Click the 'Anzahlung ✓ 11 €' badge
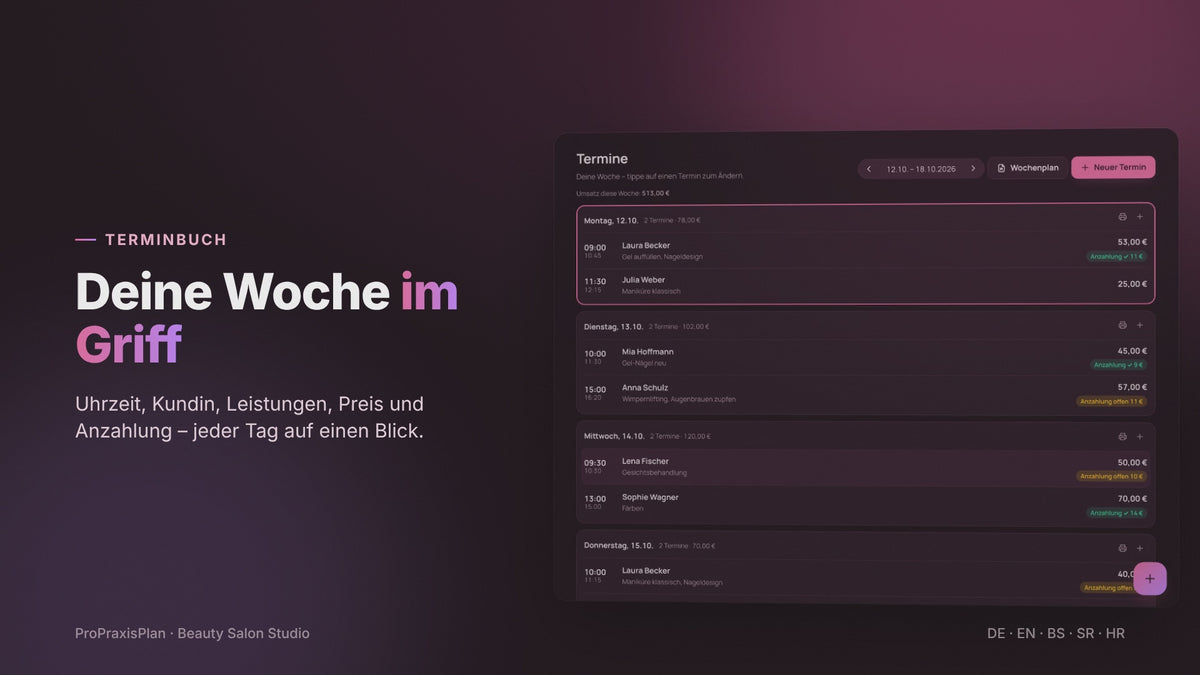 tap(1117, 257)
